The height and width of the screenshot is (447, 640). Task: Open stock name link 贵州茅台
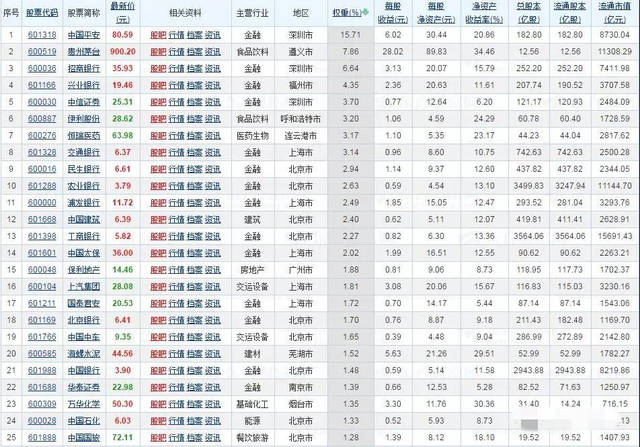click(84, 52)
